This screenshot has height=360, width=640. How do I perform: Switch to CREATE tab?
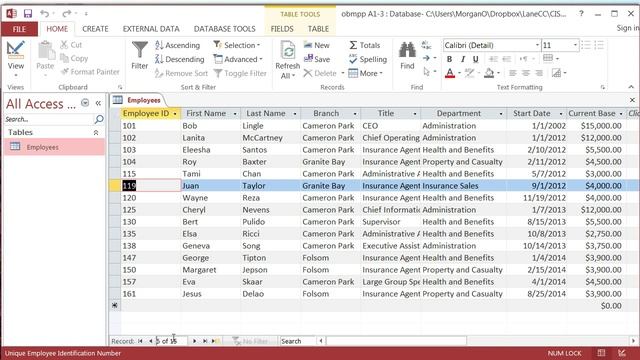(95, 29)
